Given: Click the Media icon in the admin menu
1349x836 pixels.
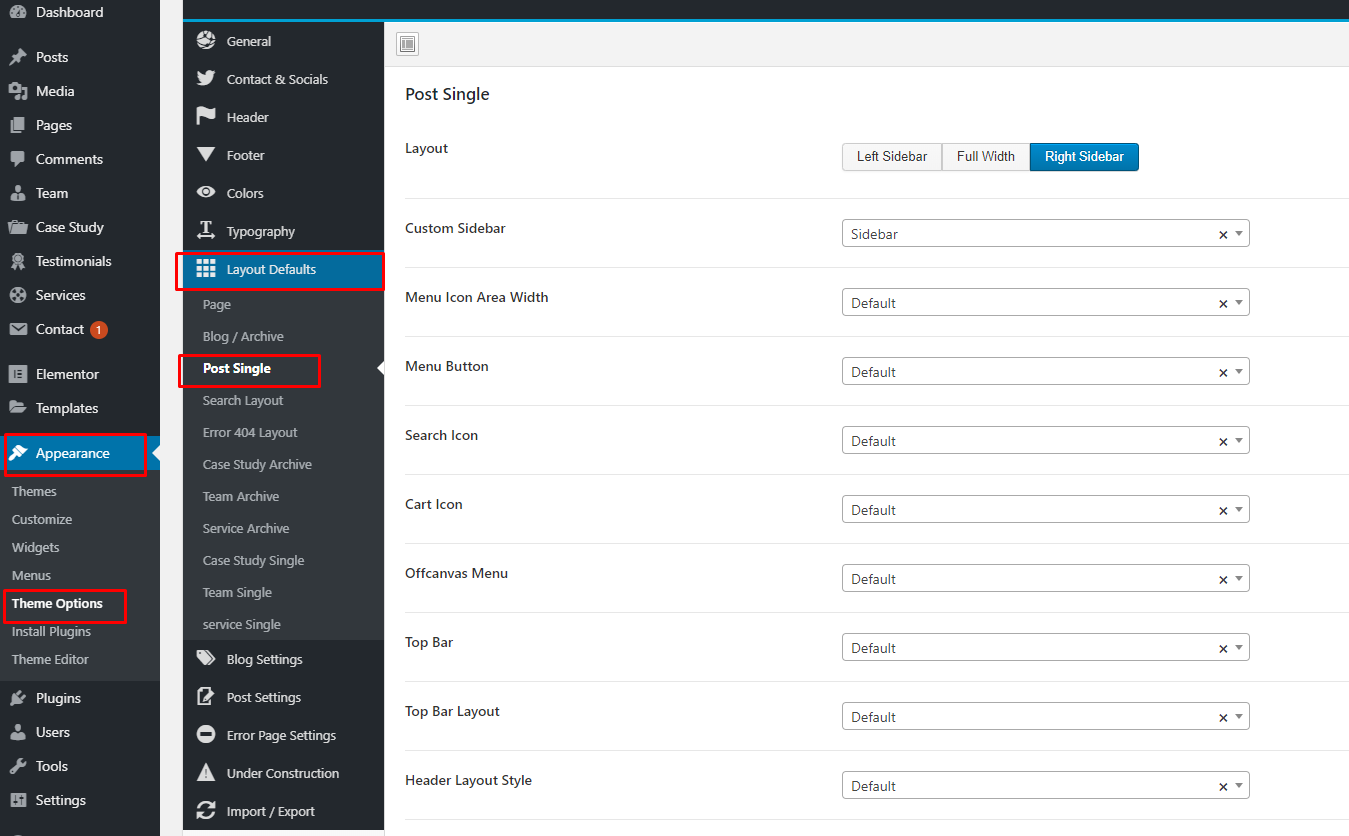Looking at the screenshot, I should click(x=18, y=91).
